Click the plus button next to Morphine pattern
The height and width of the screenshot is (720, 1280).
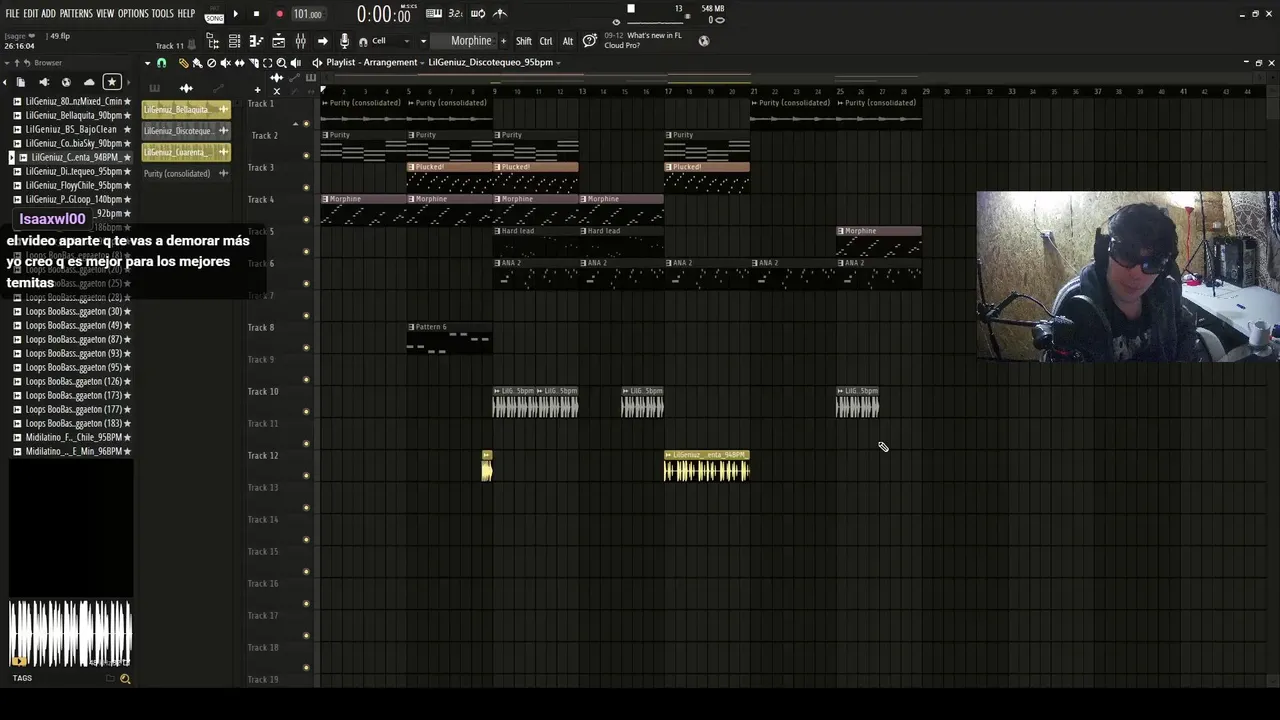(503, 41)
